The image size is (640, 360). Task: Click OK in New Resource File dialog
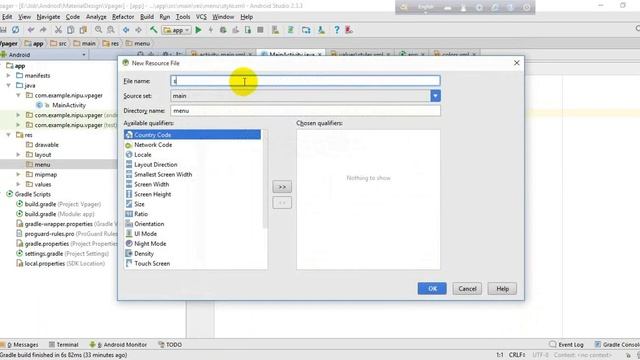432,289
